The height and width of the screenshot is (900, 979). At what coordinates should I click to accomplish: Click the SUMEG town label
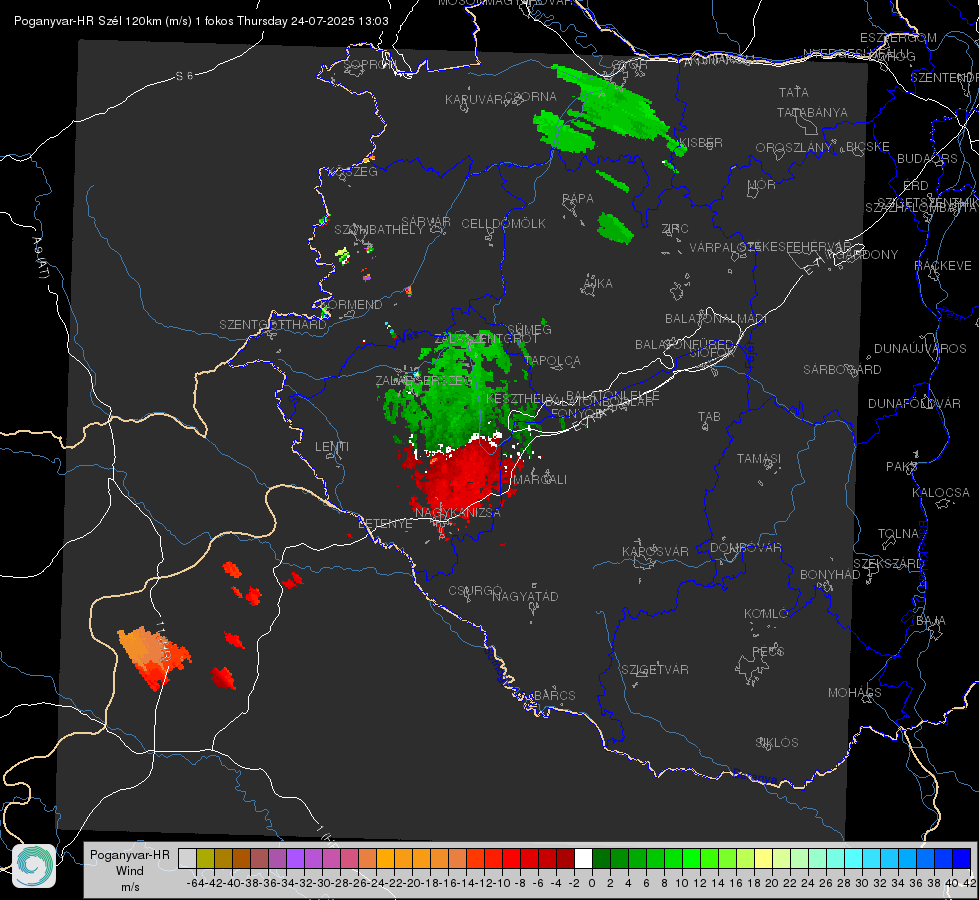click(529, 329)
